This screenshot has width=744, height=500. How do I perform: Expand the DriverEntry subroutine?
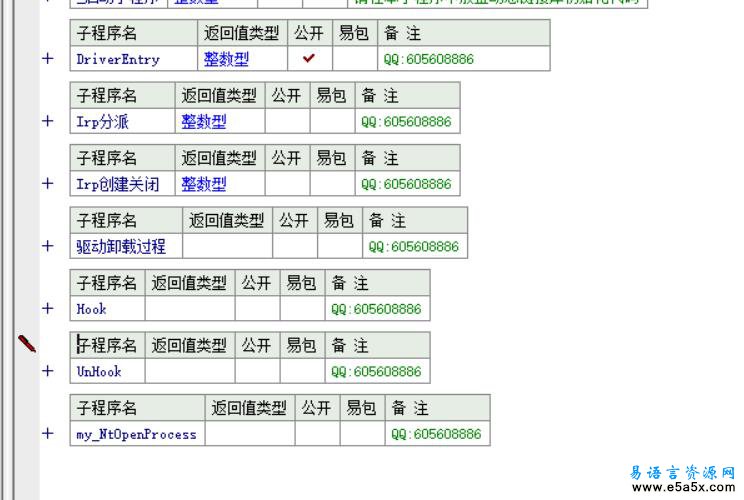[47, 58]
